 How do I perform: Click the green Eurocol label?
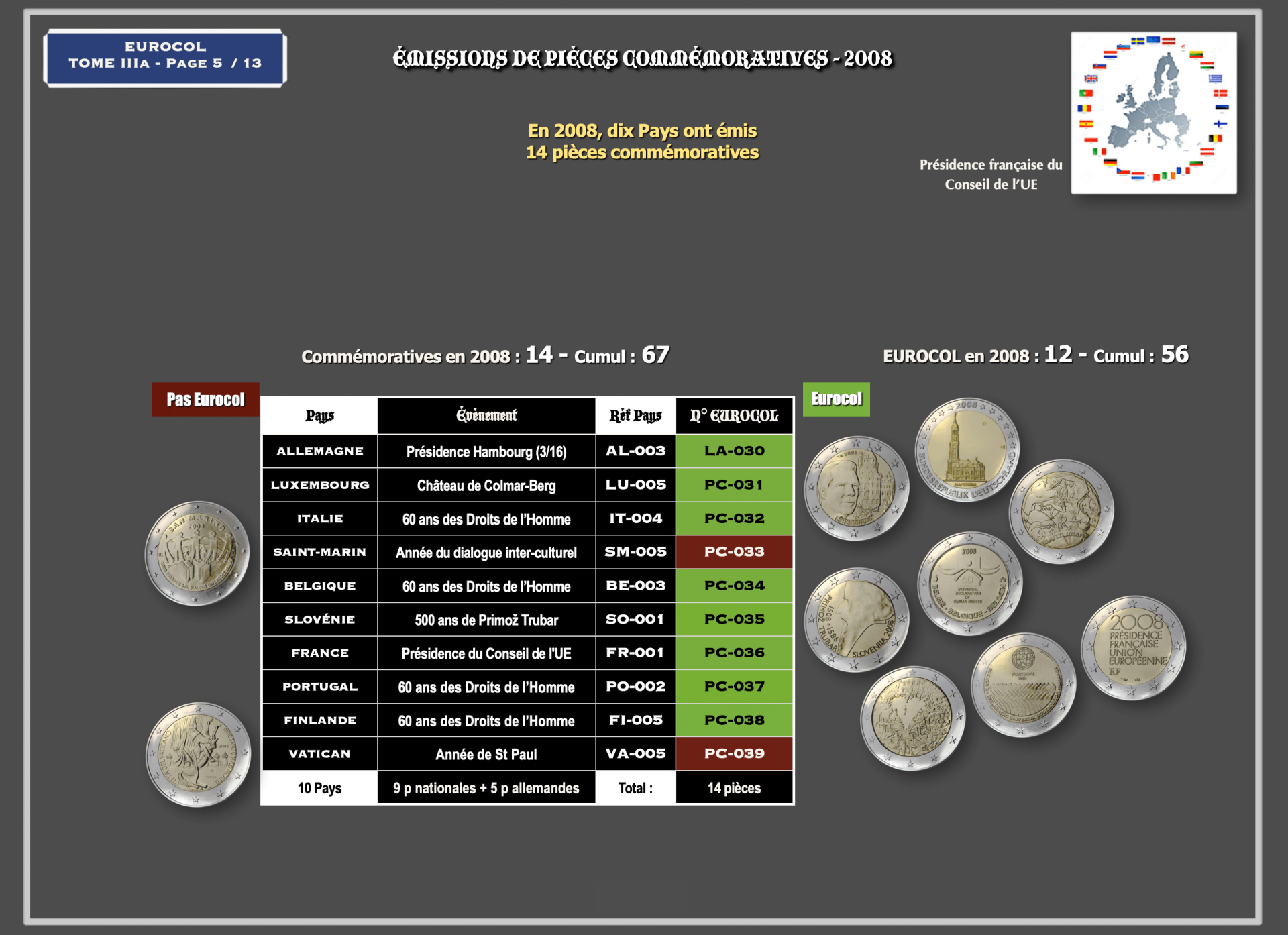(x=837, y=399)
